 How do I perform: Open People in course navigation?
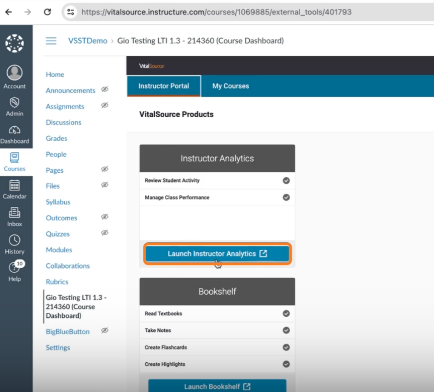pyautogui.click(x=56, y=154)
